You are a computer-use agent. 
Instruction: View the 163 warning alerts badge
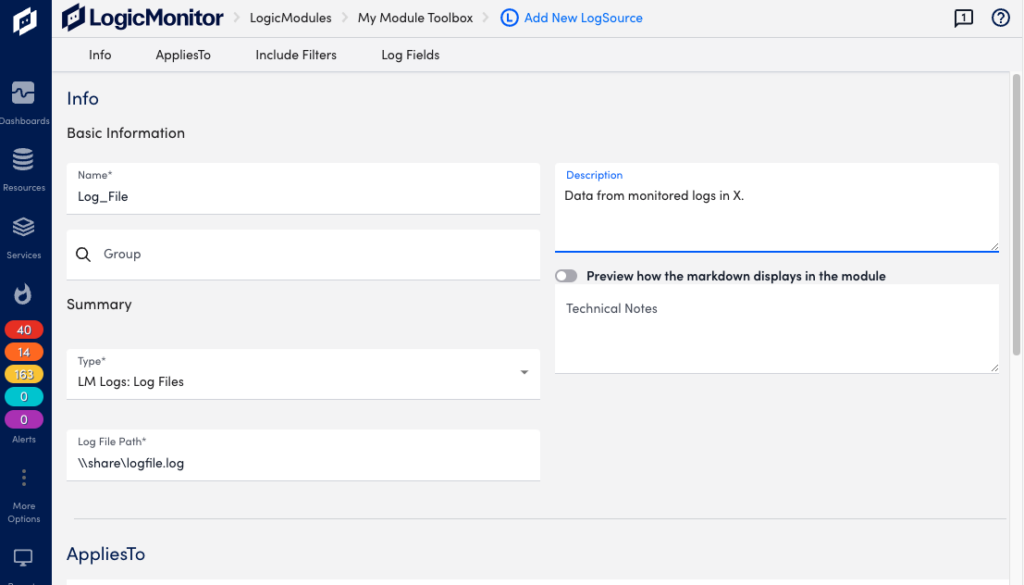(x=24, y=374)
